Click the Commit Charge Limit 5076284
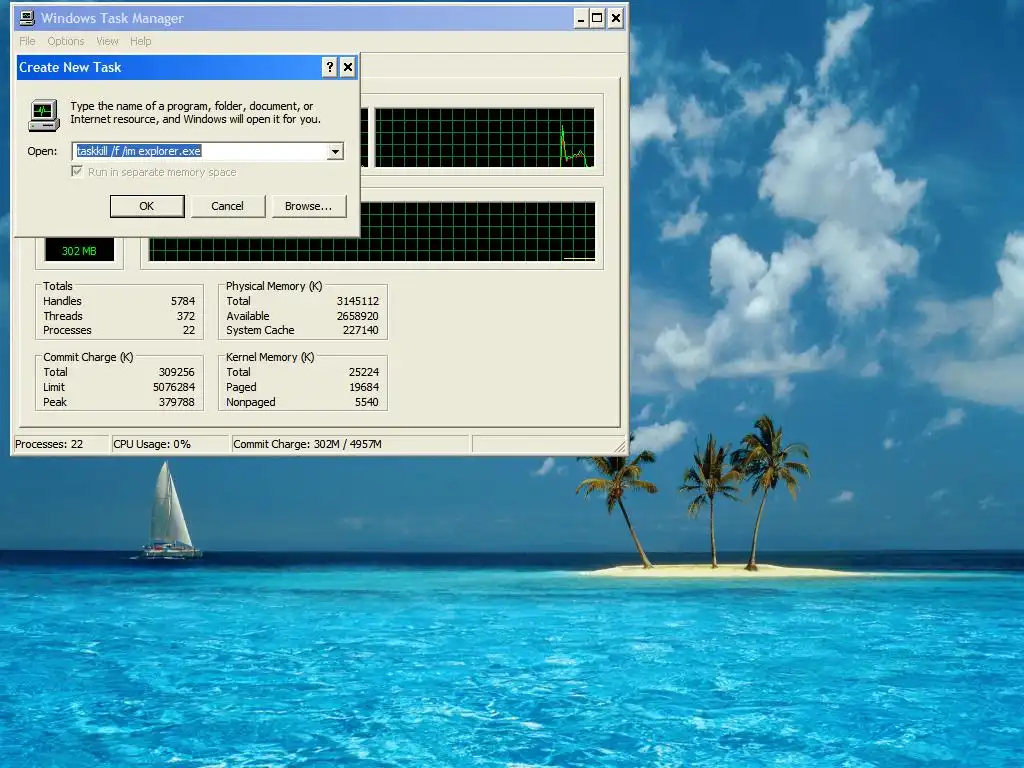 pyautogui.click(x=174, y=387)
